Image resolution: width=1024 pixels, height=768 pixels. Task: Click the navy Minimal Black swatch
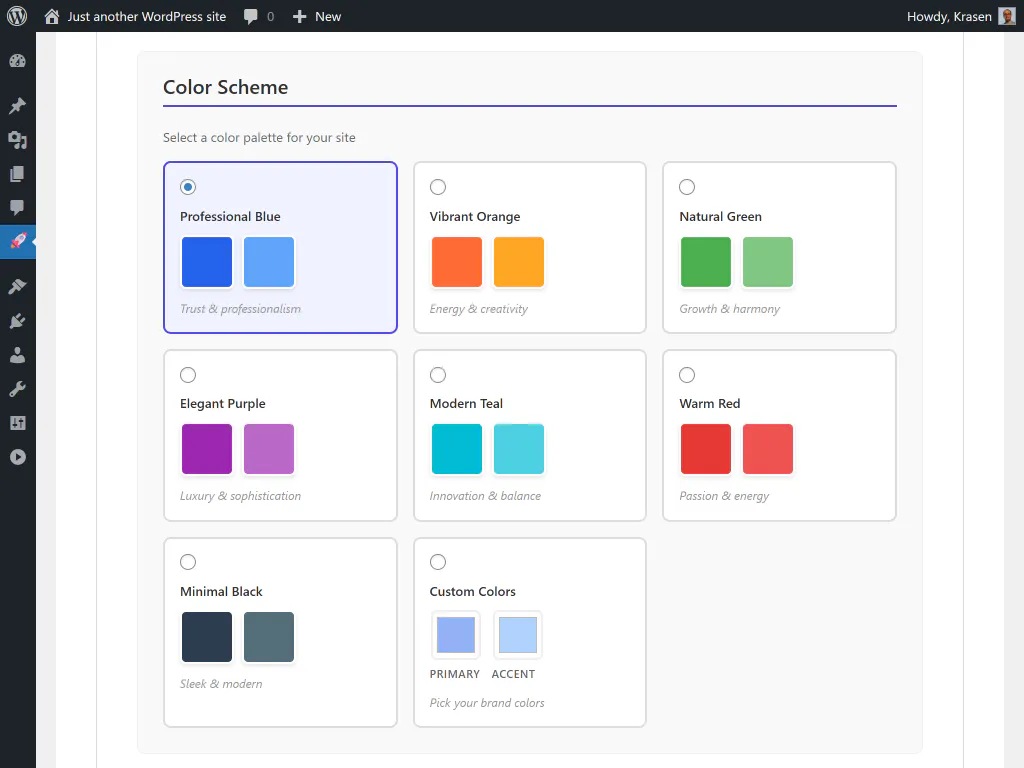coord(207,637)
